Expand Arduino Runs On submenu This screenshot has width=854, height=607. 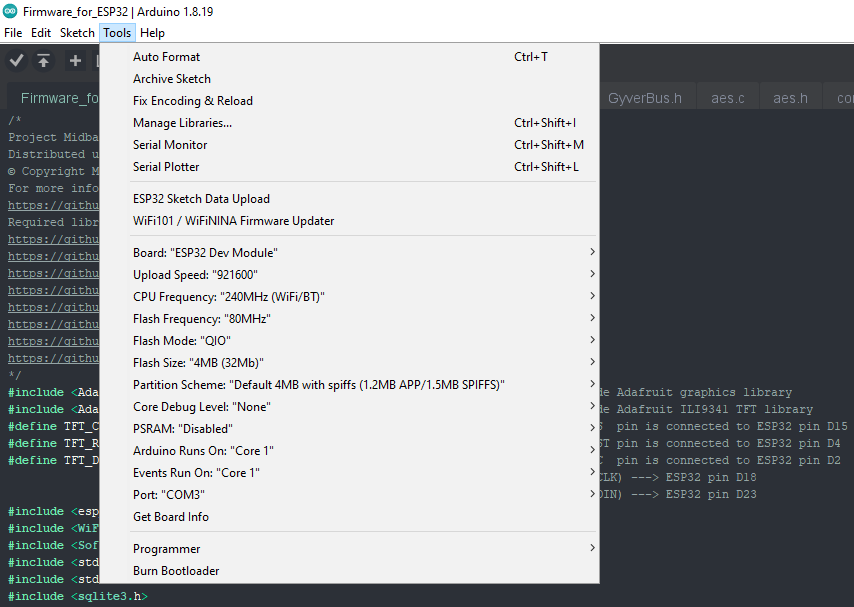click(349, 451)
